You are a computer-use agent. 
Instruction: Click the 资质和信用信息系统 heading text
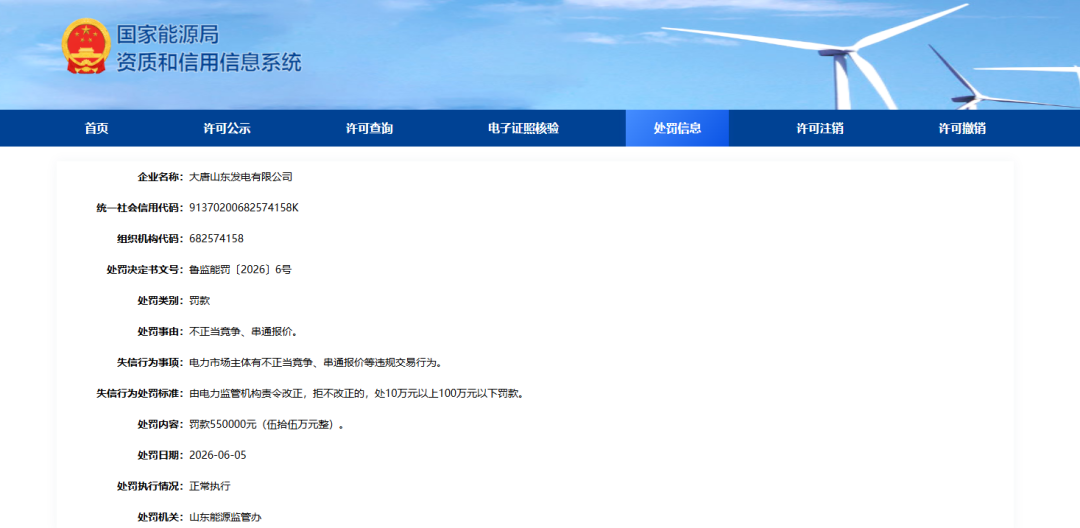pos(209,63)
